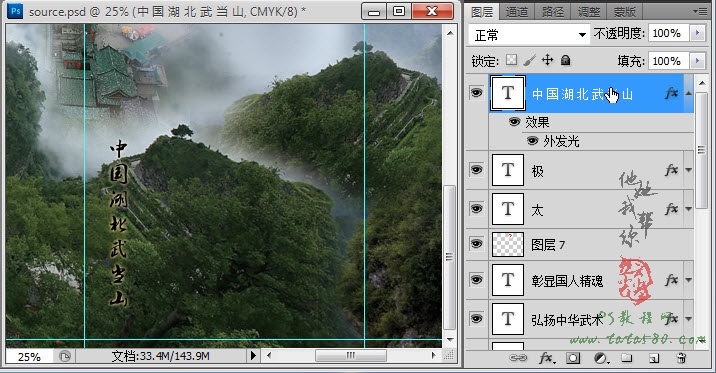716x373 pixels.
Task: Open the layers panel flyout menu
Action: (700, 11)
